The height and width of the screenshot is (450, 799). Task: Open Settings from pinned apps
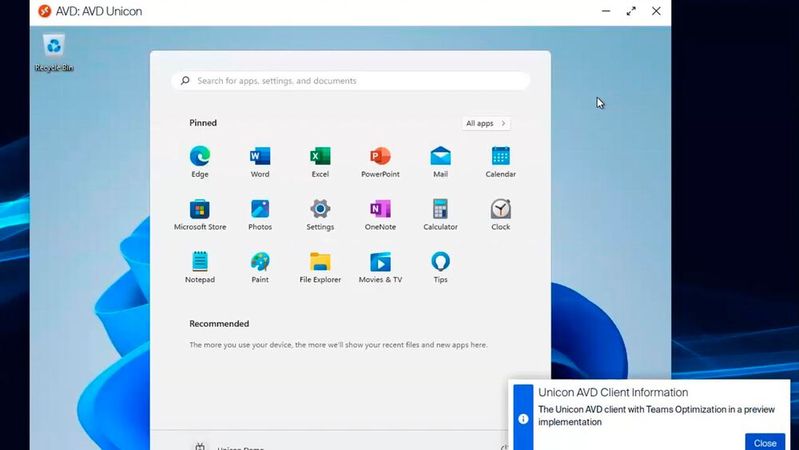point(320,215)
